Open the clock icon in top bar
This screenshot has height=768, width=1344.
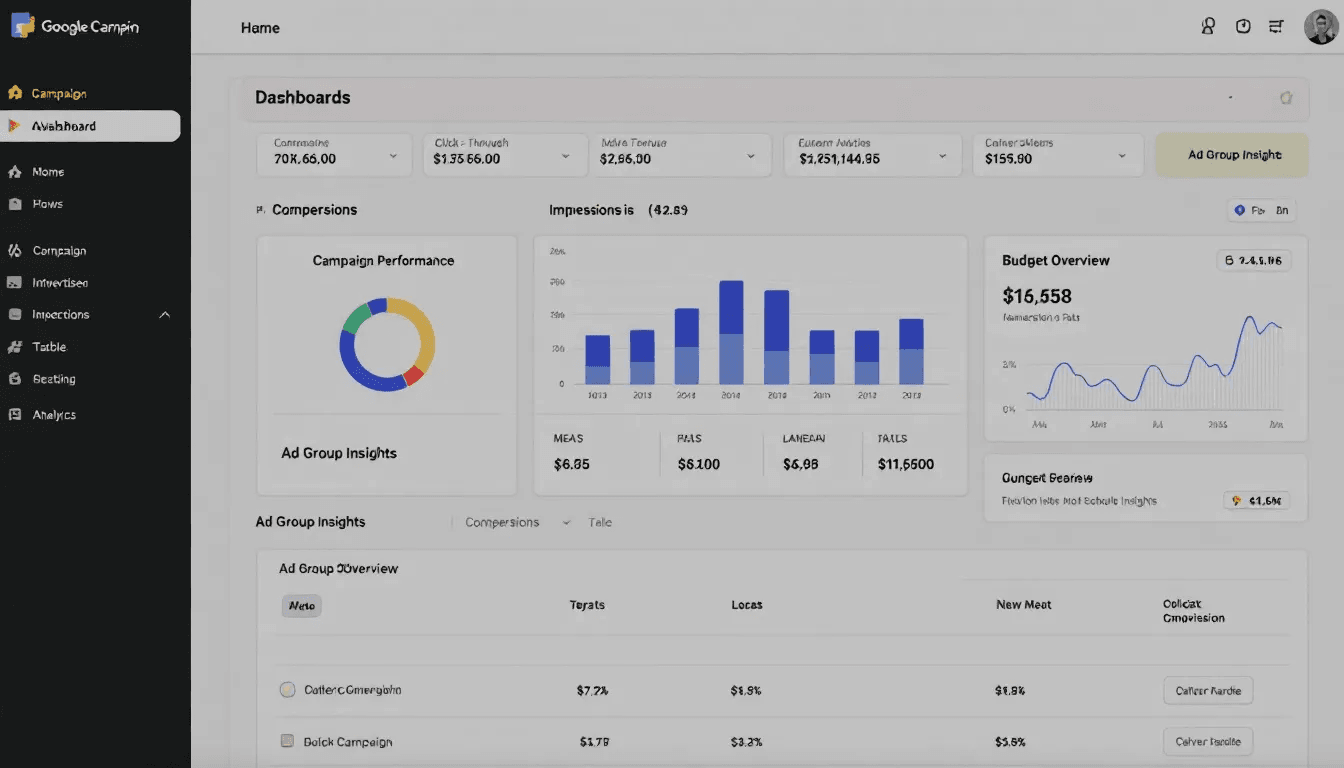pyautogui.click(x=1243, y=27)
